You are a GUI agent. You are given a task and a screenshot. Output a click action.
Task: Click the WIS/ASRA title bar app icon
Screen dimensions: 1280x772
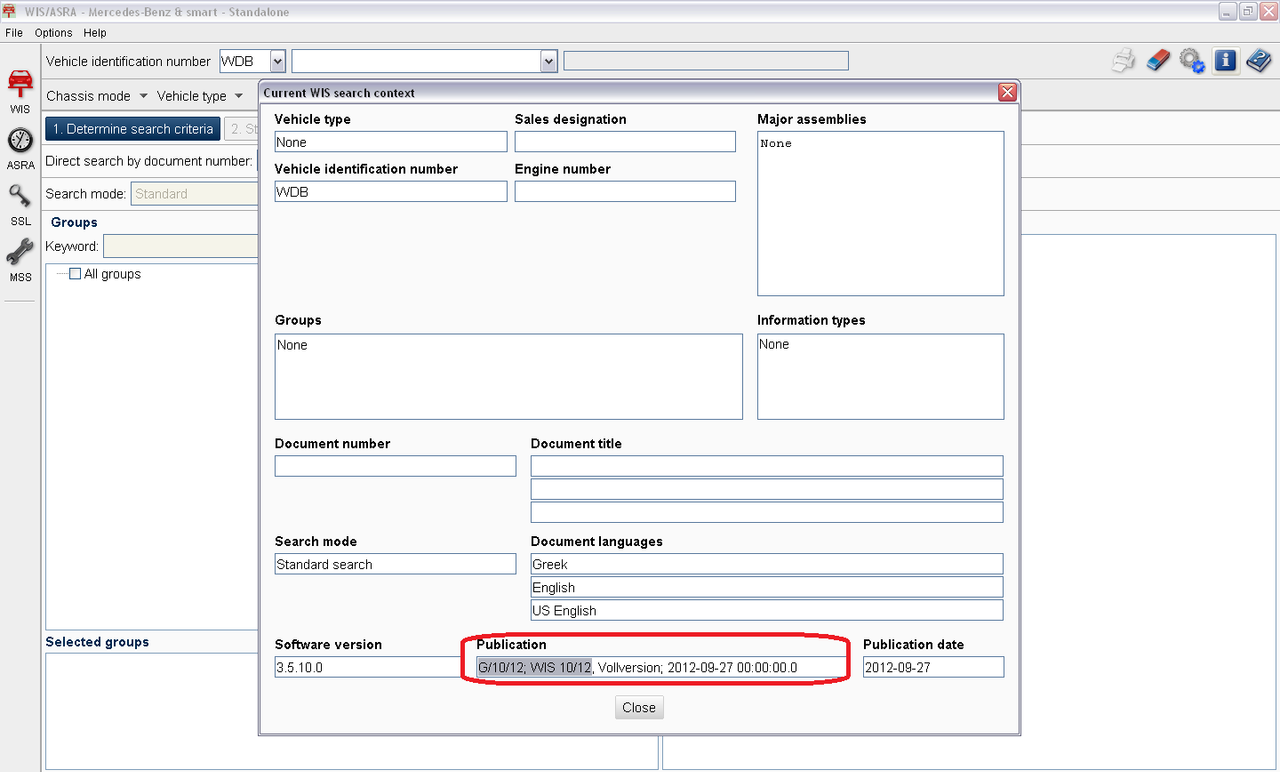tap(11, 10)
